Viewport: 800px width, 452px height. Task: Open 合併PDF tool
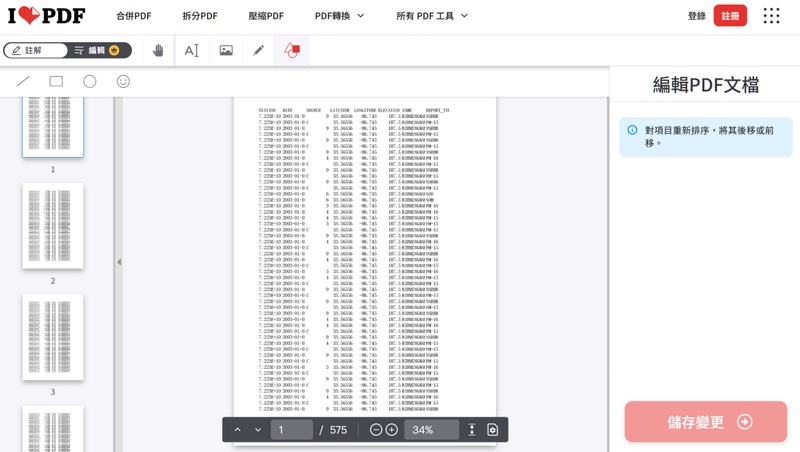tap(134, 16)
